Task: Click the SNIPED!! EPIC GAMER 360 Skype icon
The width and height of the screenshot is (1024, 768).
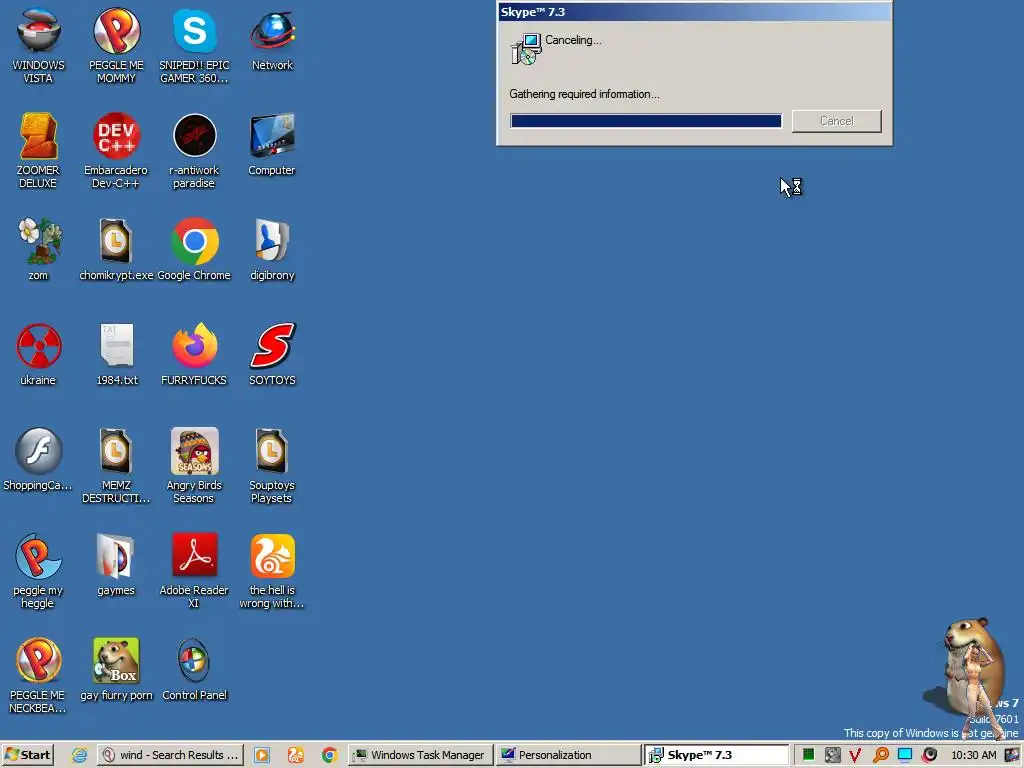Action: click(x=194, y=46)
